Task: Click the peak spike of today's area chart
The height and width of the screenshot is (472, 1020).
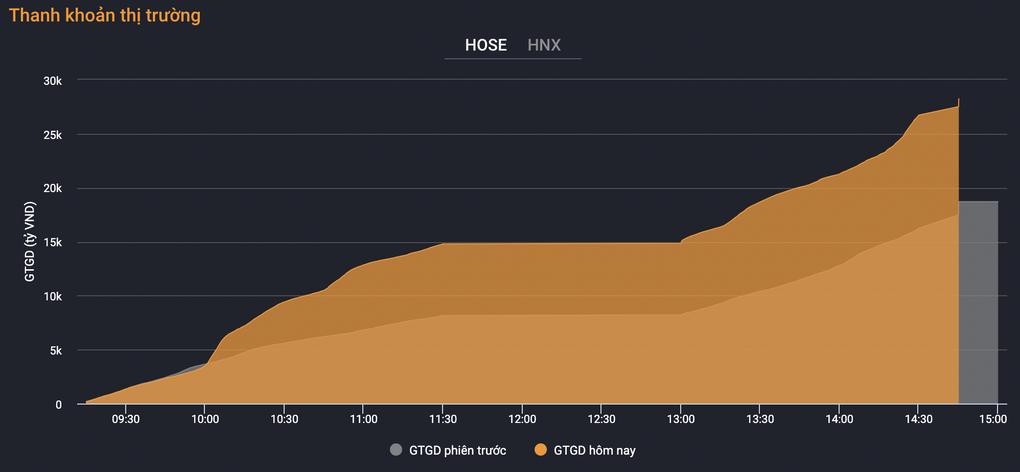Action: pos(959,101)
